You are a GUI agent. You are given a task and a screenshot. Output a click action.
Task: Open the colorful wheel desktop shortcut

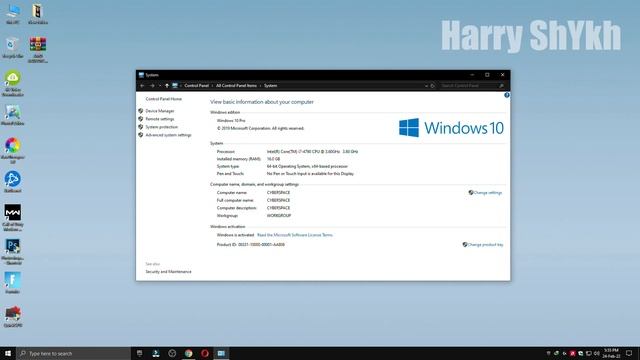[x=13, y=151]
